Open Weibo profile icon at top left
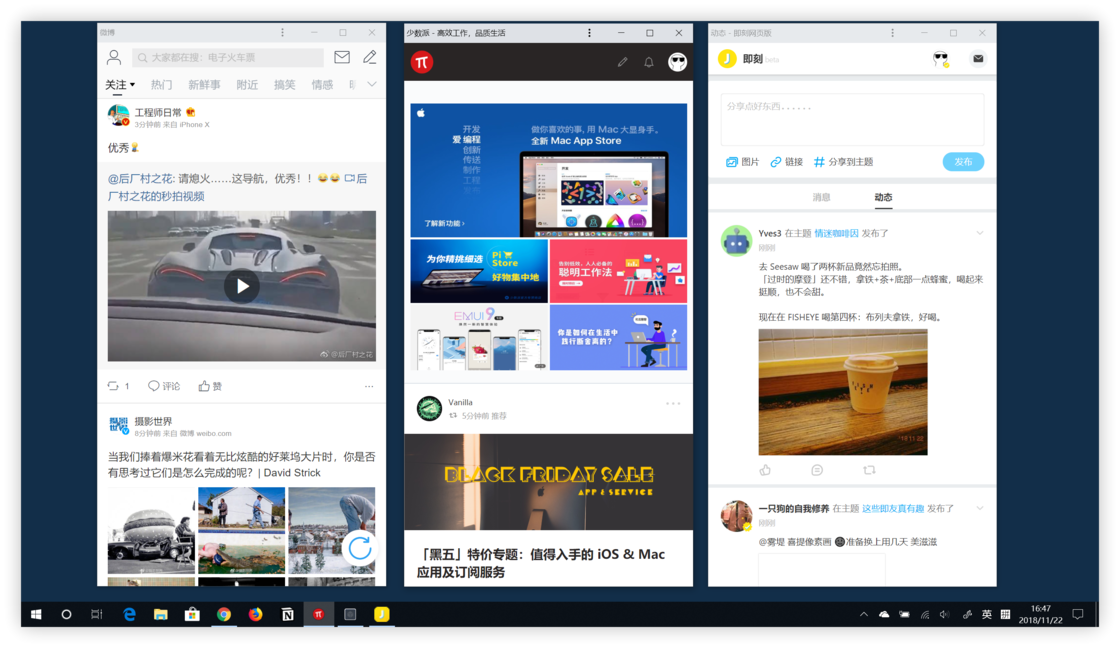 (114, 57)
